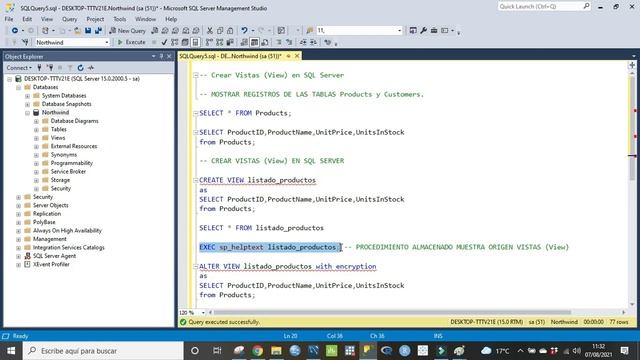Image resolution: width=640 pixels, height=360 pixels.
Task: Click the Parse checkmark icon
Action: pyautogui.click(x=164, y=42)
